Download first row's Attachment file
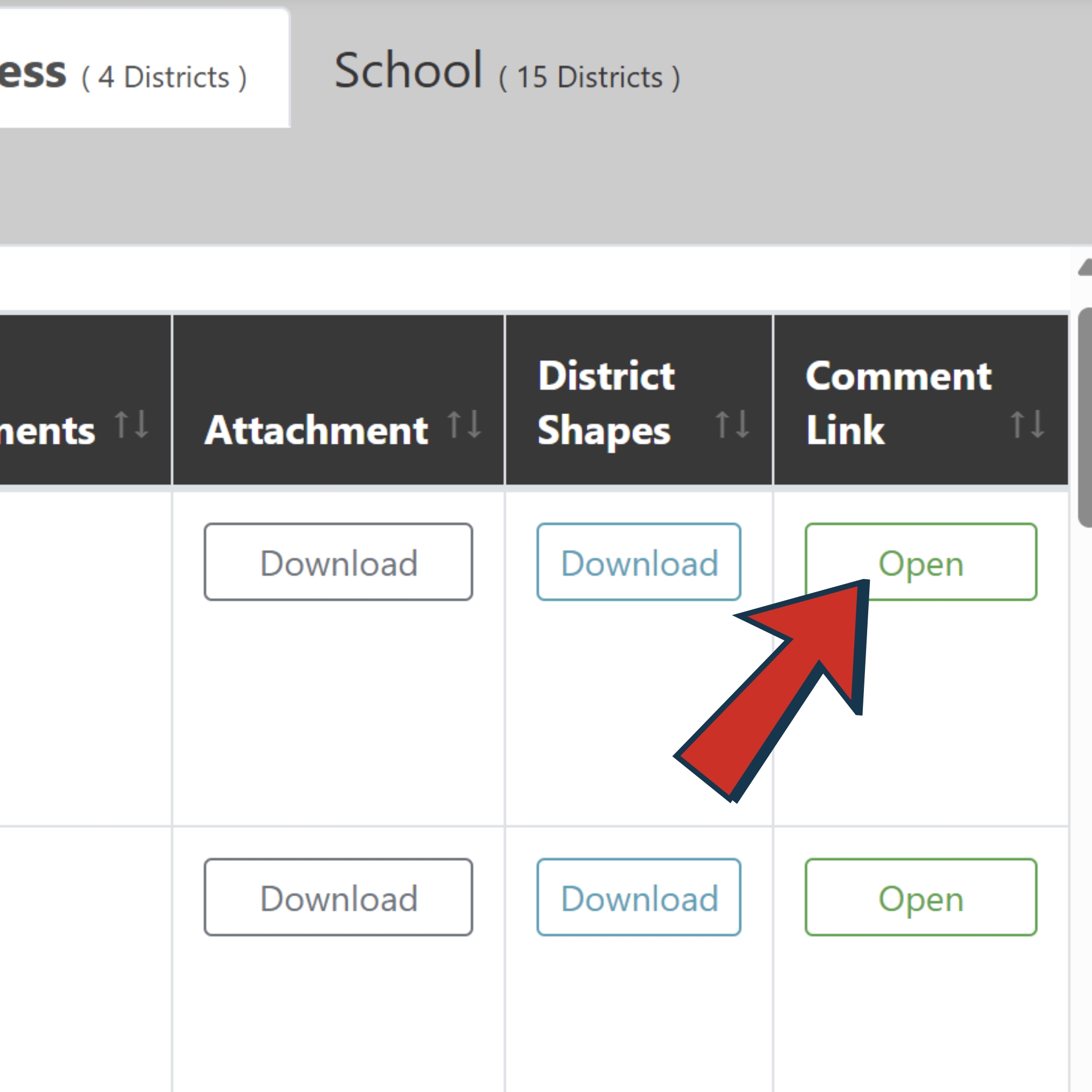Screen dimensions: 1092x1092 pos(338,562)
